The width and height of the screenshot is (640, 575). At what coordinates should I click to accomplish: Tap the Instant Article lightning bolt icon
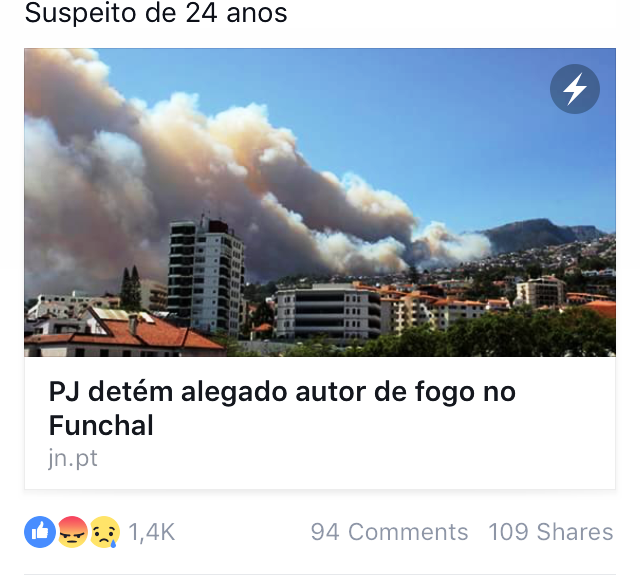coord(575,89)
